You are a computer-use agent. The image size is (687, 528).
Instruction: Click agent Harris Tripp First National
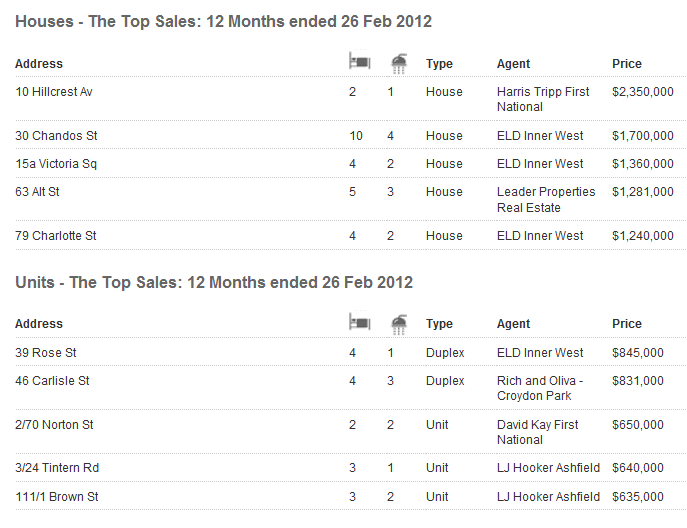coord(543,99)
